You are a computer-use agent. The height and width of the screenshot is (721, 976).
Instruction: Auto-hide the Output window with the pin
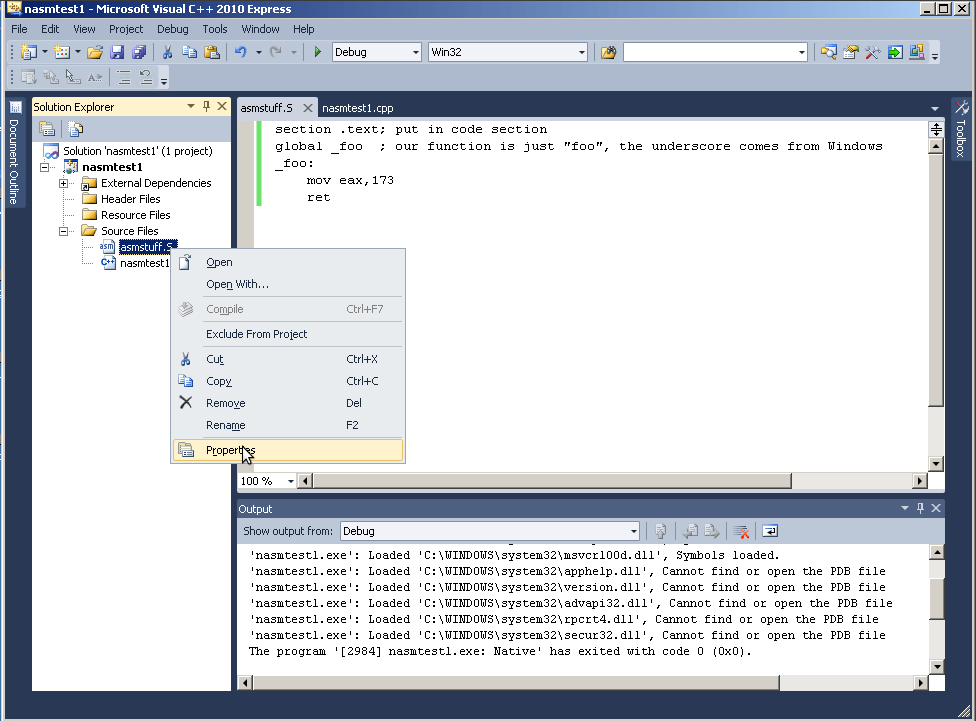(x=921, y=508)
